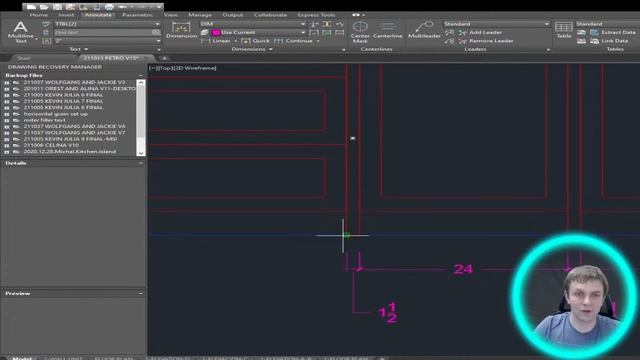Switch to the Parametric ribbon tab
Image resolution: width=640 pixels, height=360 pixels.
[138, 15]
